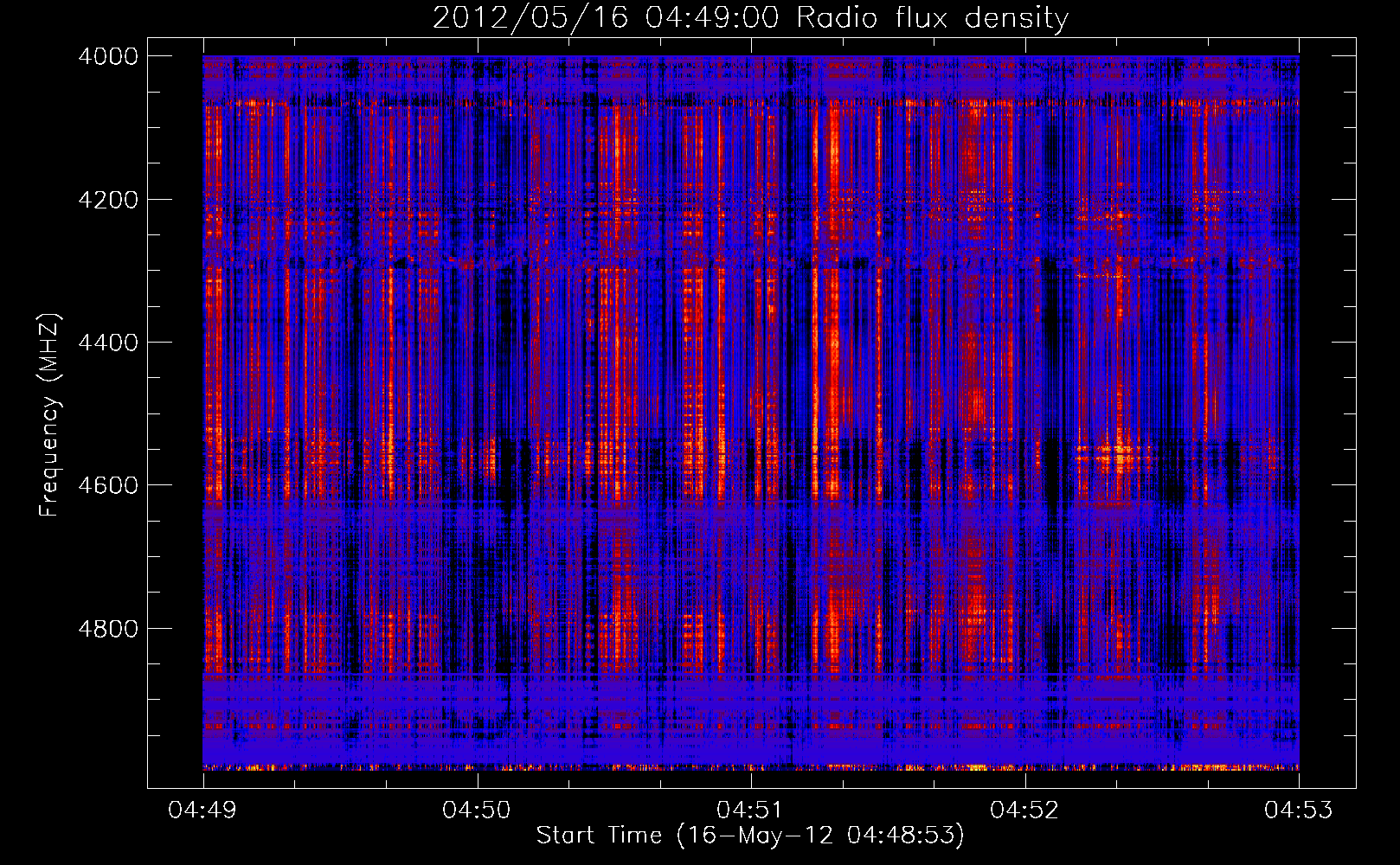
Task: Click the 4600 frequency tick label
Action: point(108,485)
